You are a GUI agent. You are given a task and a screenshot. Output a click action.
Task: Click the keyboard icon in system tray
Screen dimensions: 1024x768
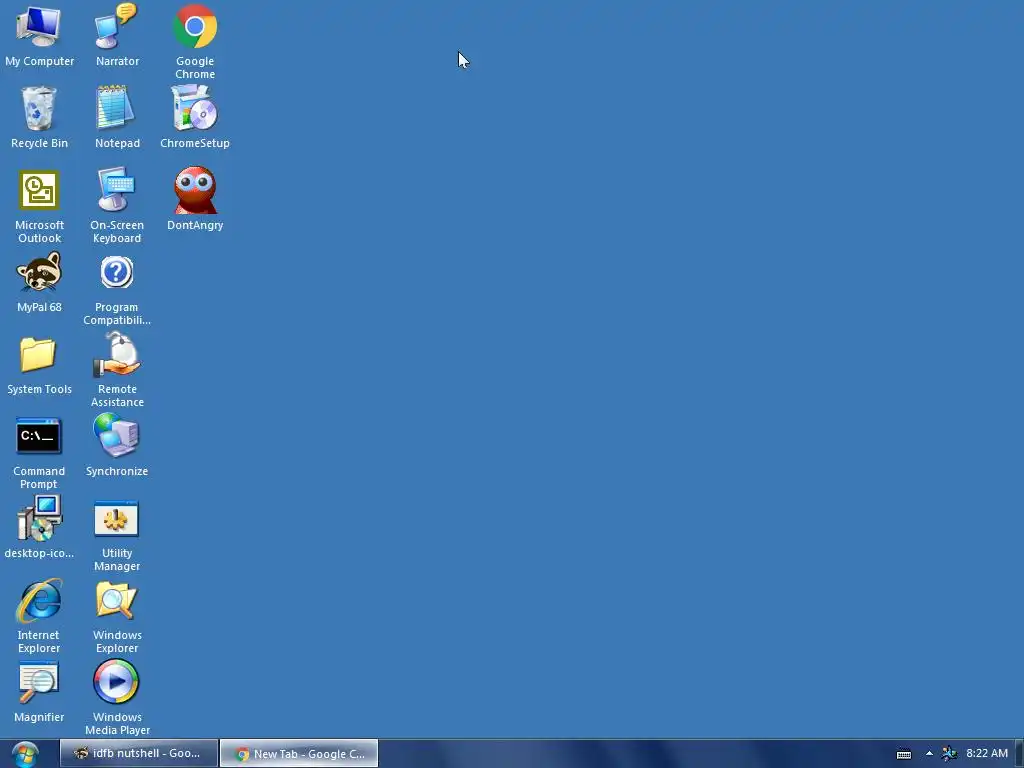pos(904,754)
